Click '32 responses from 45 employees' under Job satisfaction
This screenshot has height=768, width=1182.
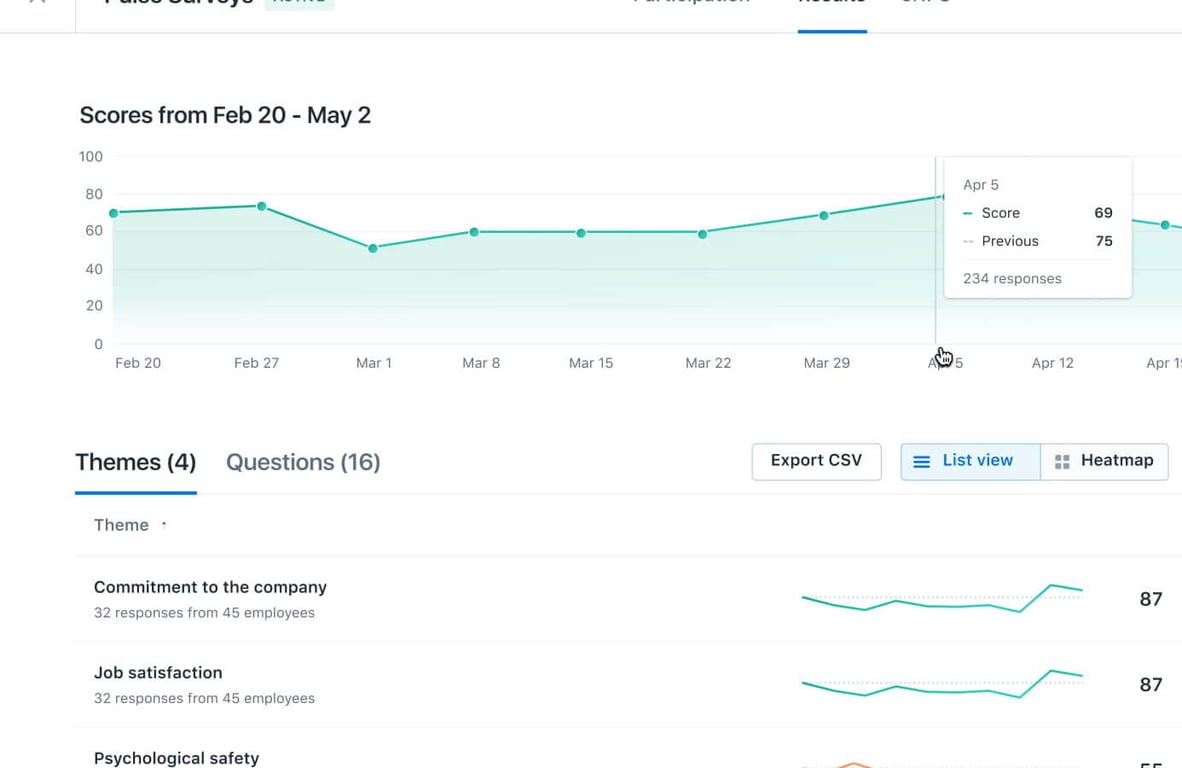pyautogui.click(x=204, y=698)
